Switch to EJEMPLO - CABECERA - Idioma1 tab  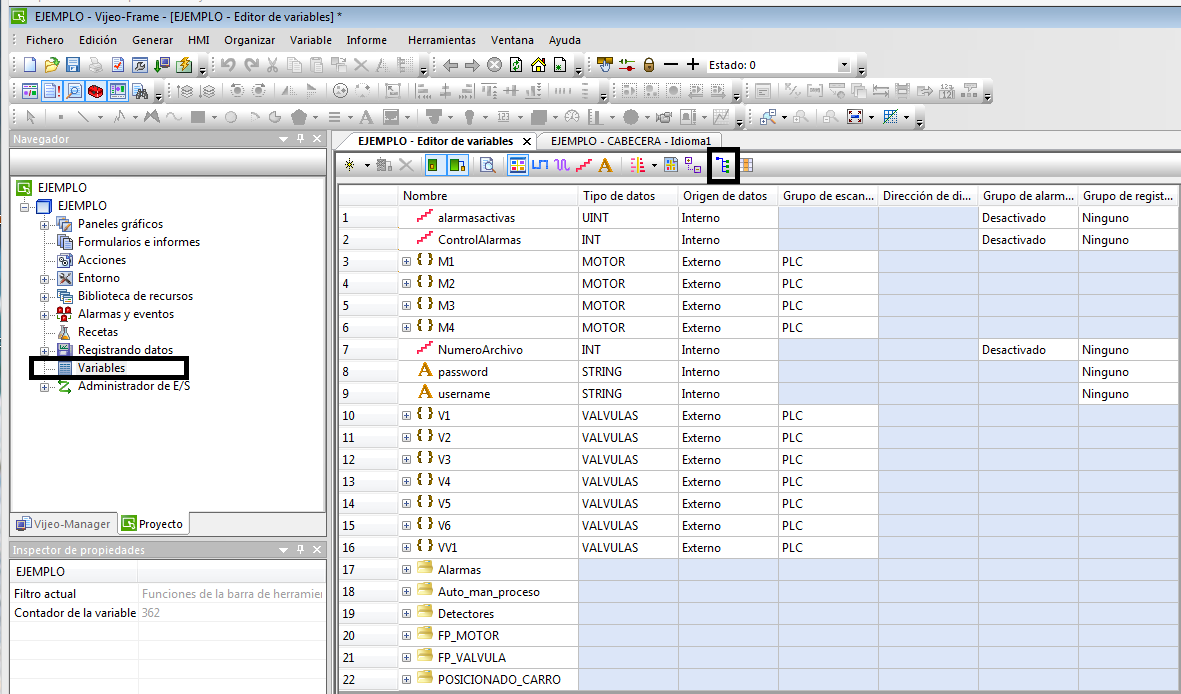[630, 141]
